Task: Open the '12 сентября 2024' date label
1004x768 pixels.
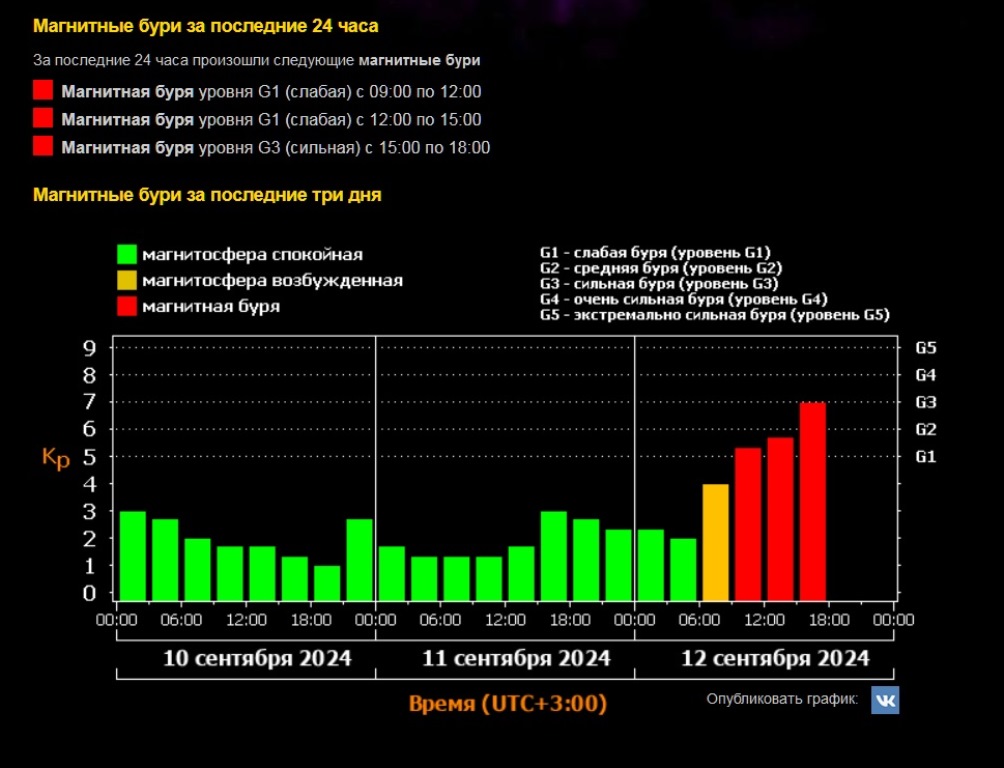Action: click(x=775, y=658)
